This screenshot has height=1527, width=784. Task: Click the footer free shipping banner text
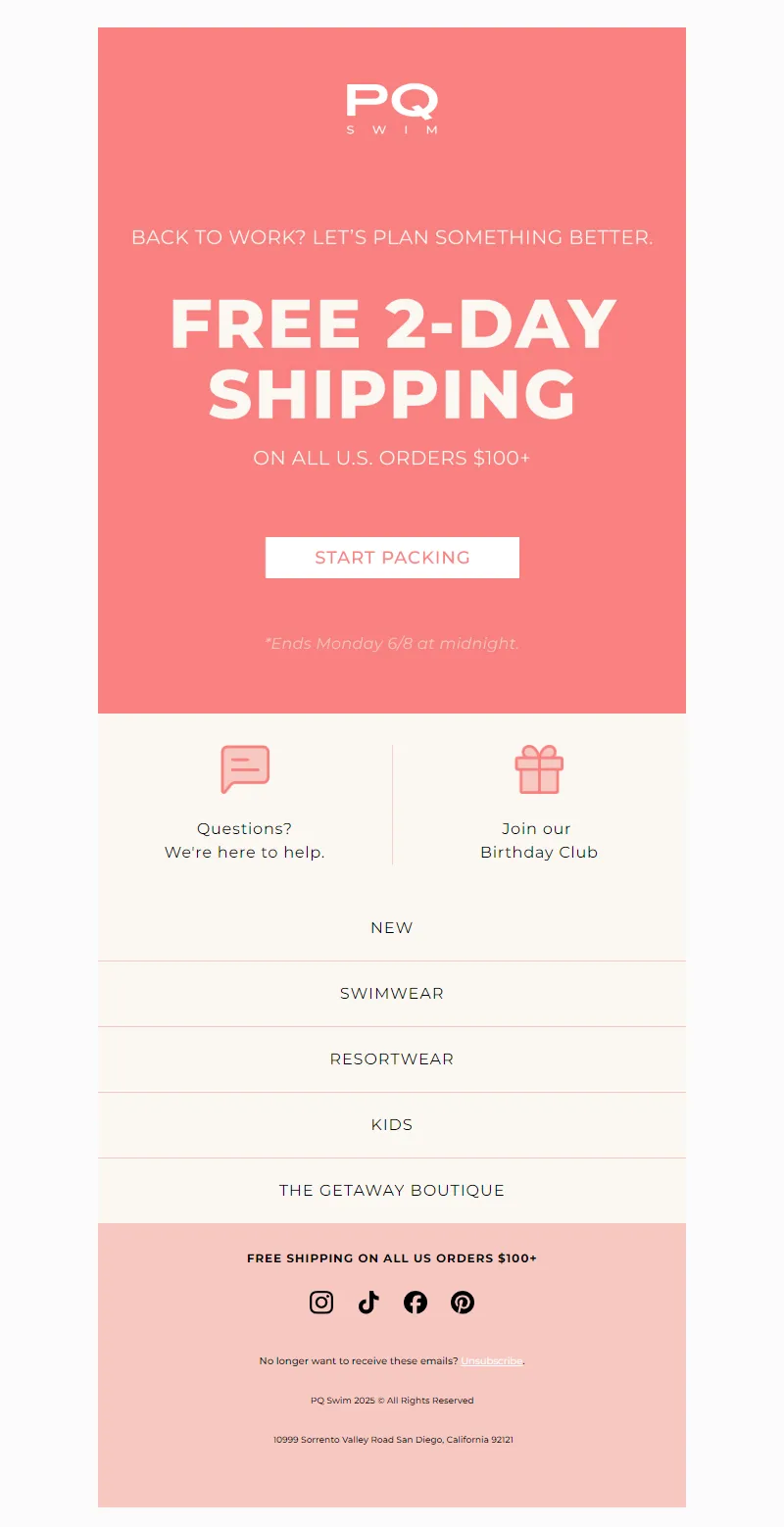pyautogui.click(x=392, y=1258)
